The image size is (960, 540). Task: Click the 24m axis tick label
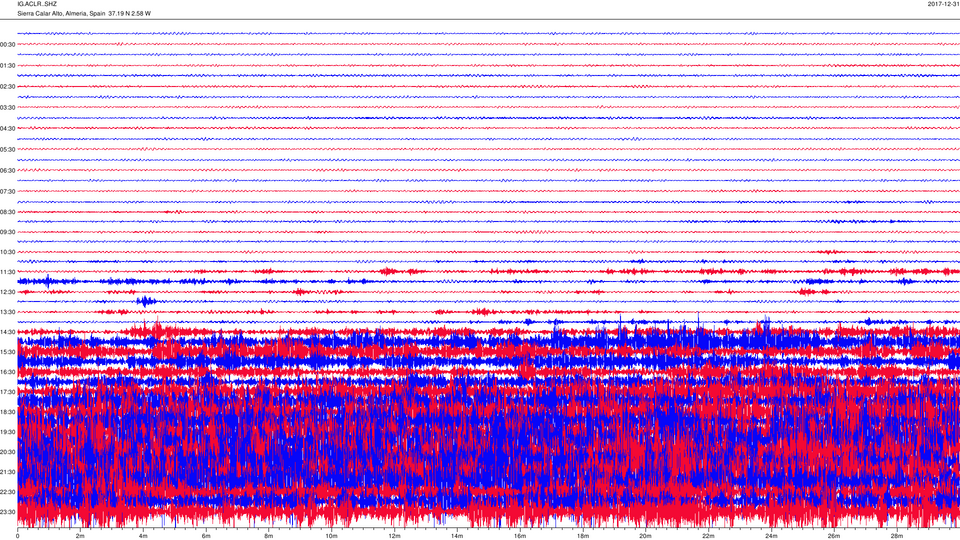[x=771, y=536]
